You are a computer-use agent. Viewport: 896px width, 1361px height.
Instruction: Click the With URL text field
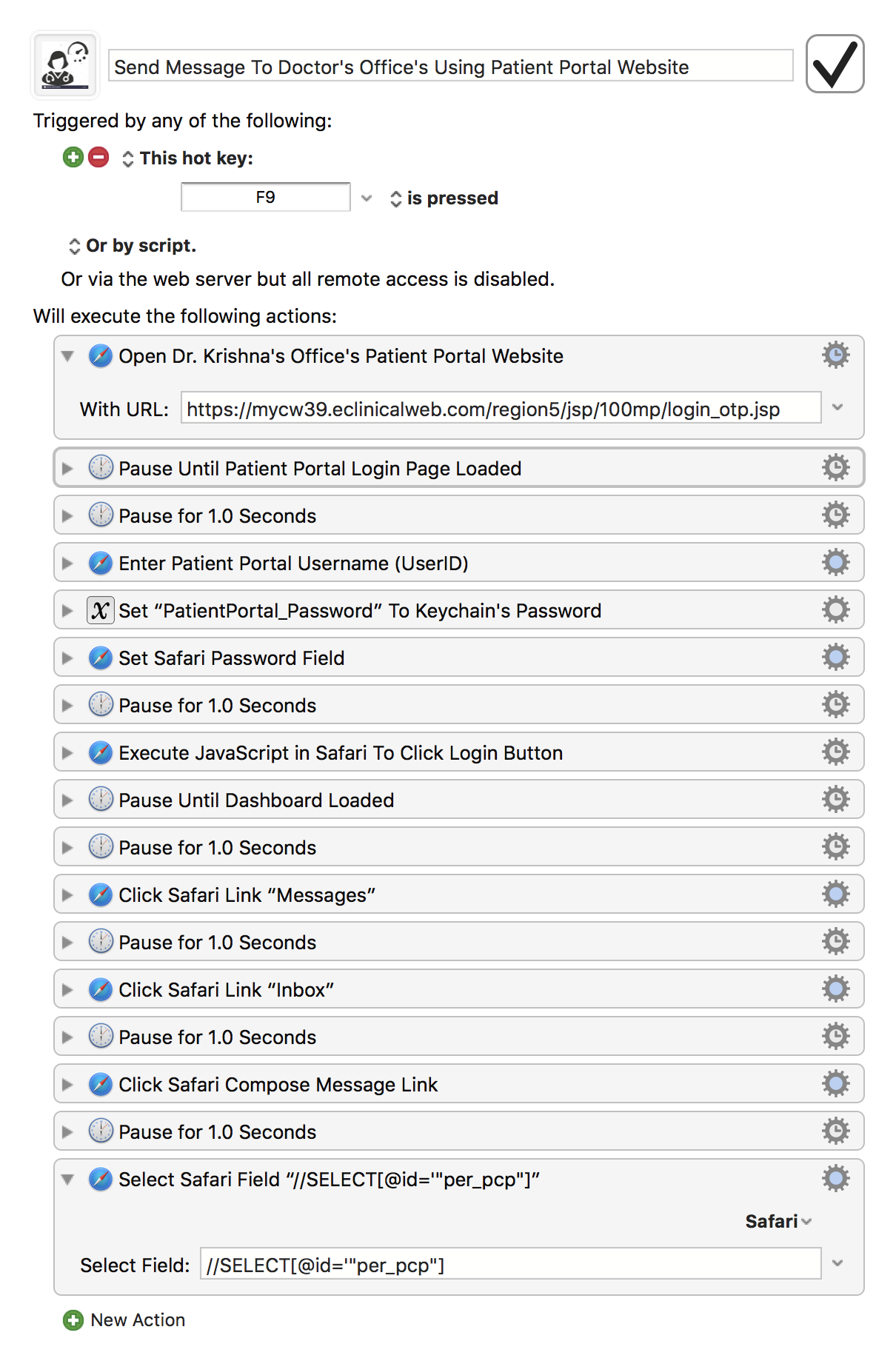[x=501, y=409]
